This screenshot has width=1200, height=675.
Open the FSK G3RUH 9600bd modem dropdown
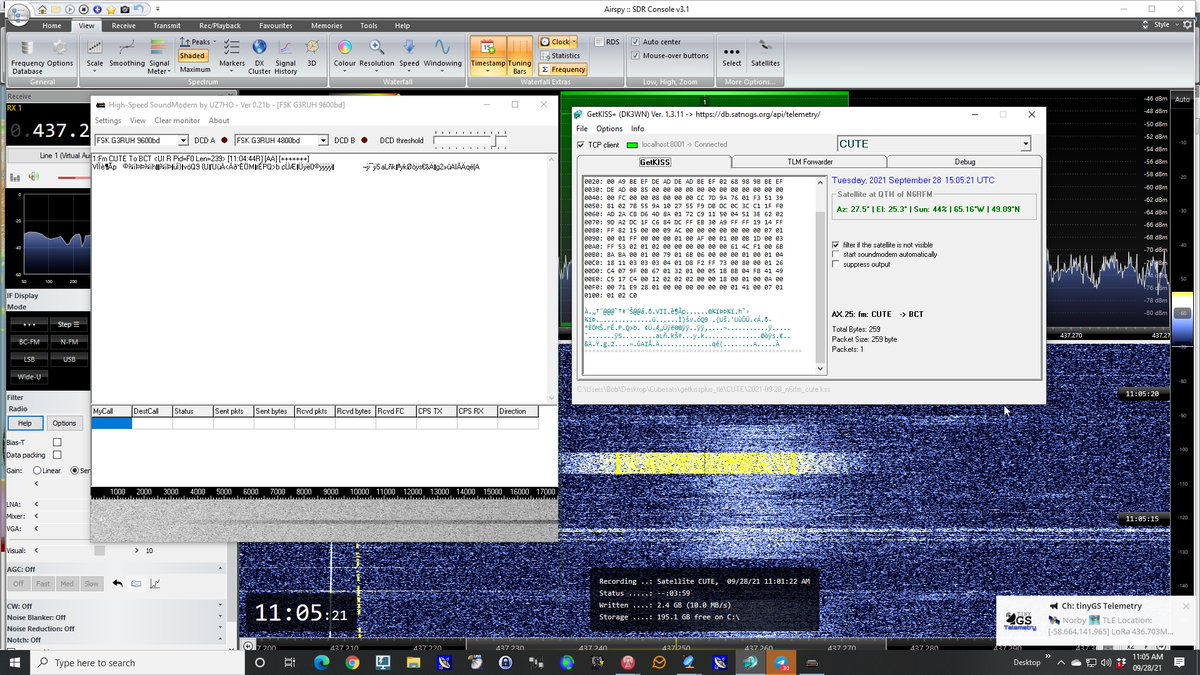183,141
